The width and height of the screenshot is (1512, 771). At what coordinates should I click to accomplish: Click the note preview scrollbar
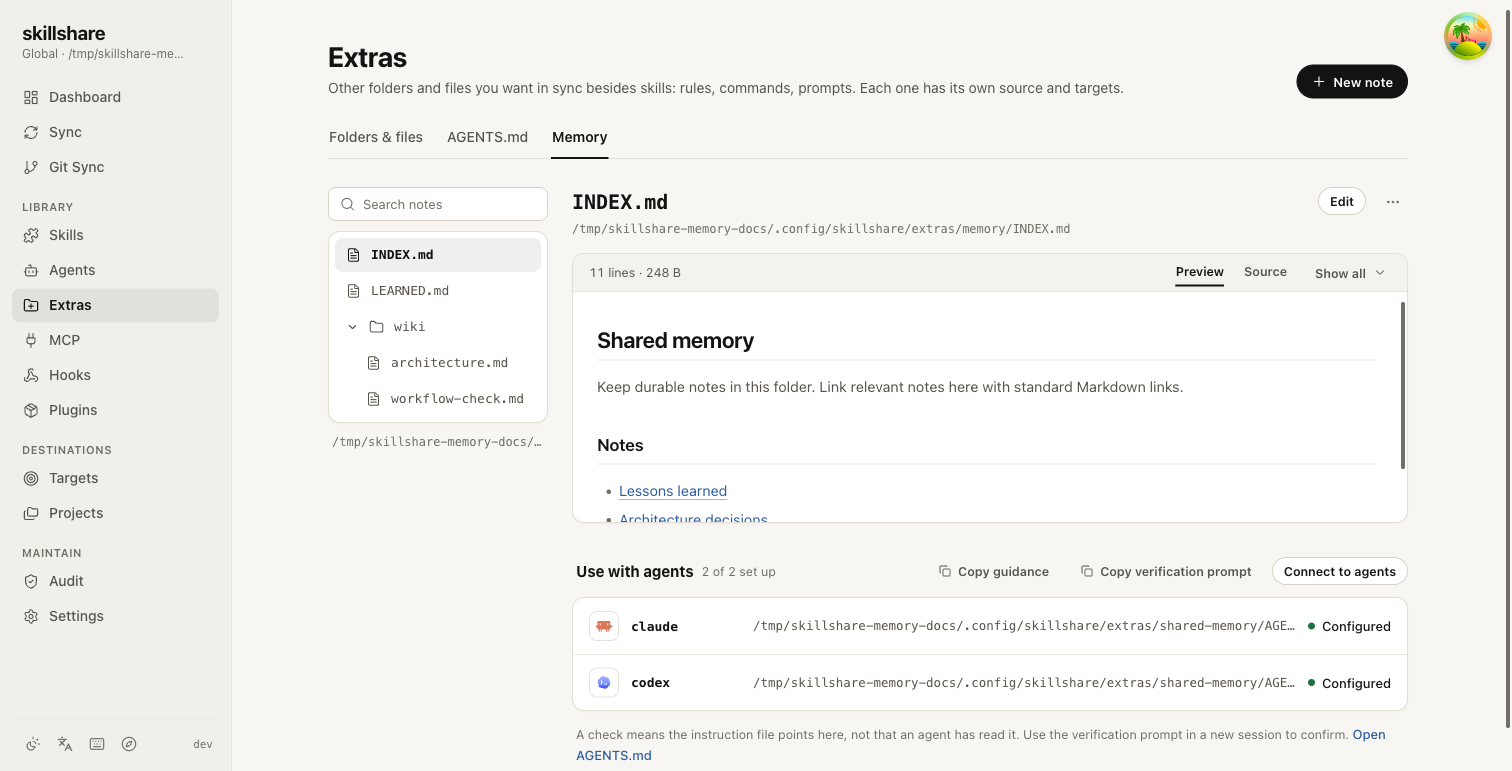[x=1403, y=385]
